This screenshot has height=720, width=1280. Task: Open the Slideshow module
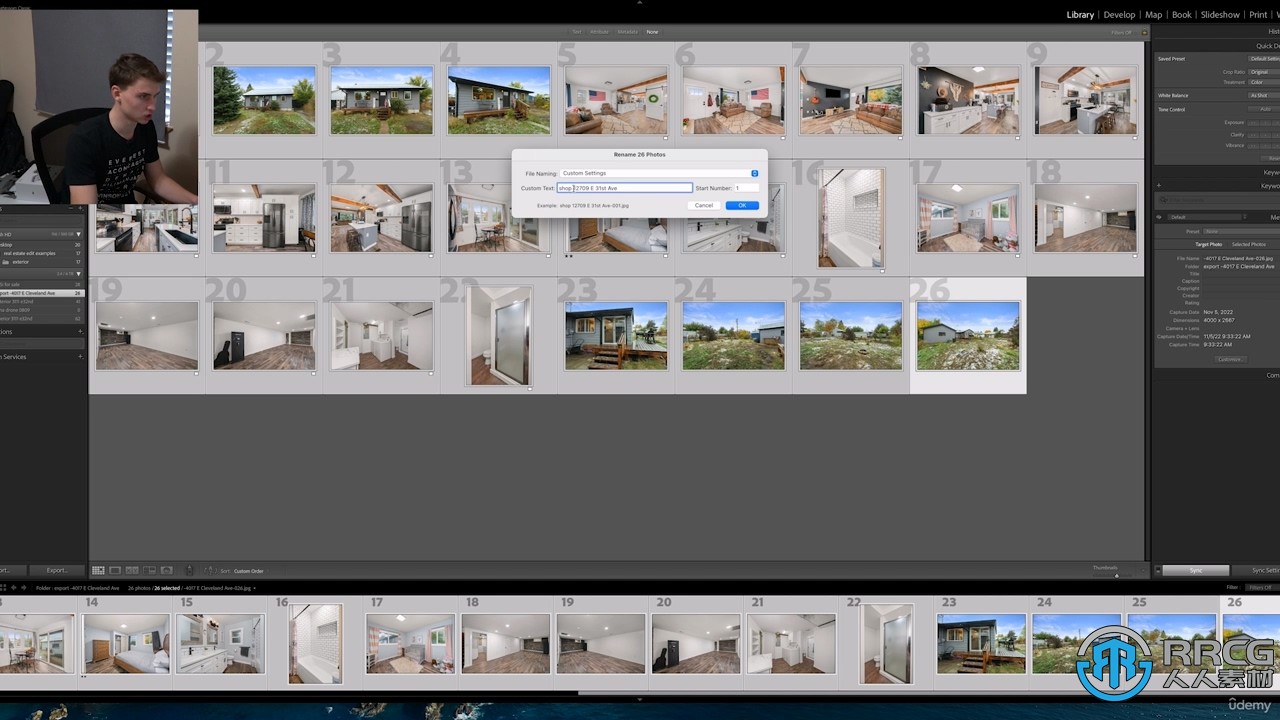point(1220,15)
